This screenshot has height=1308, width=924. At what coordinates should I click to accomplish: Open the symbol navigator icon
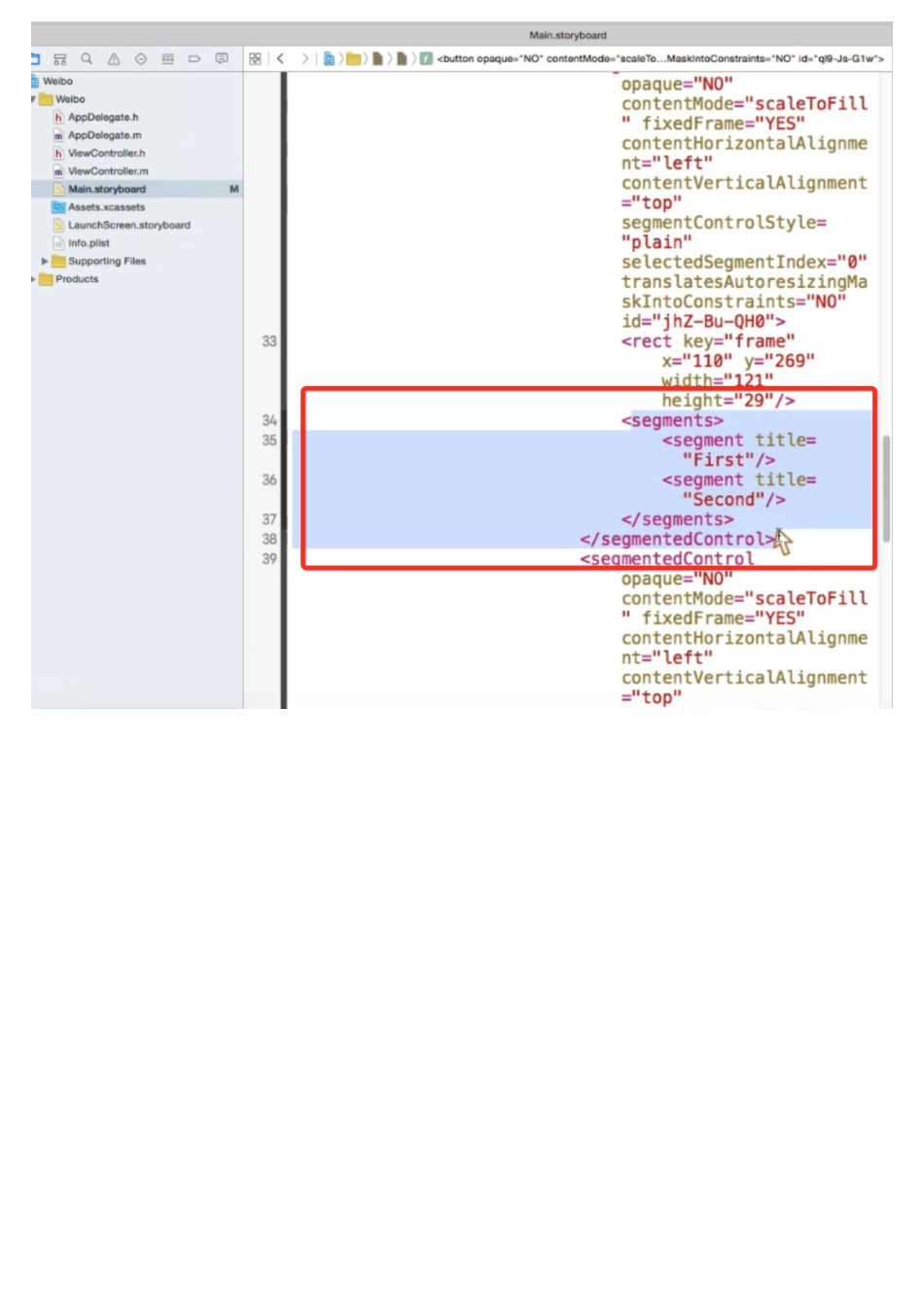click(x=59, y=59)
